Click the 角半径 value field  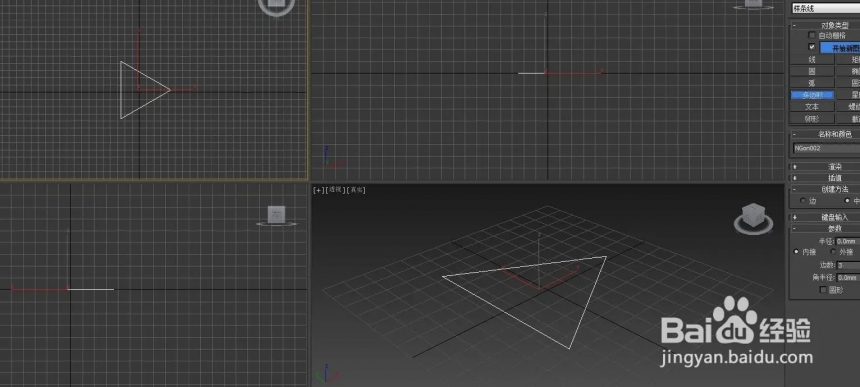(x=848, y=278)
